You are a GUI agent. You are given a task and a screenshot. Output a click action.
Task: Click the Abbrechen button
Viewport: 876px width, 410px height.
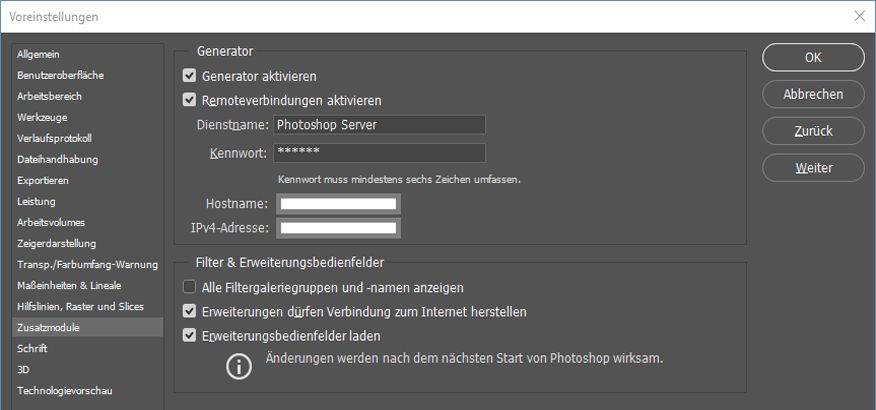(x=813, y=94)
